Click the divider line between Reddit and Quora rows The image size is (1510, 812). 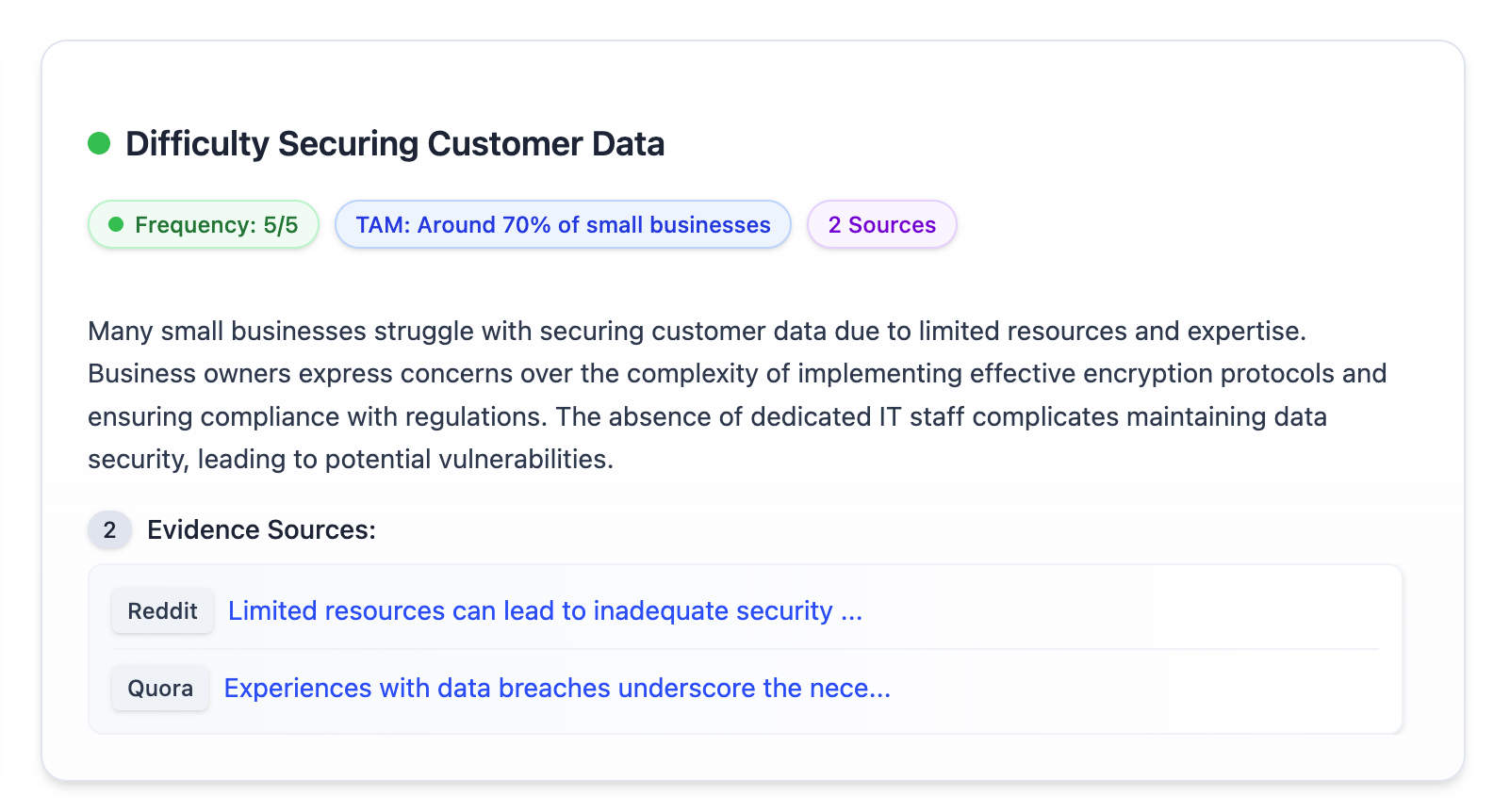point(745,649)
